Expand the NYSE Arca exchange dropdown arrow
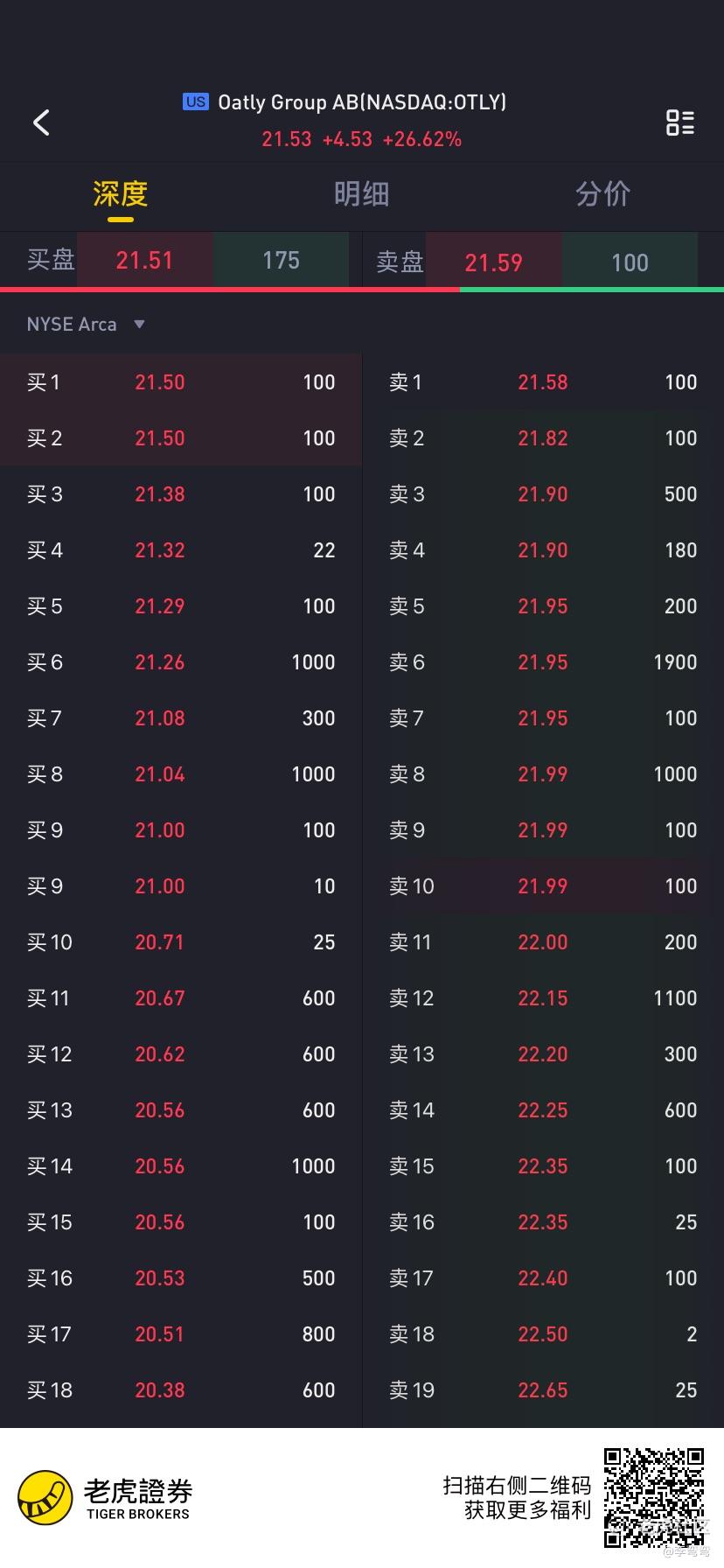The width and height of the screenshot is (724, 1568). (139, 325)
